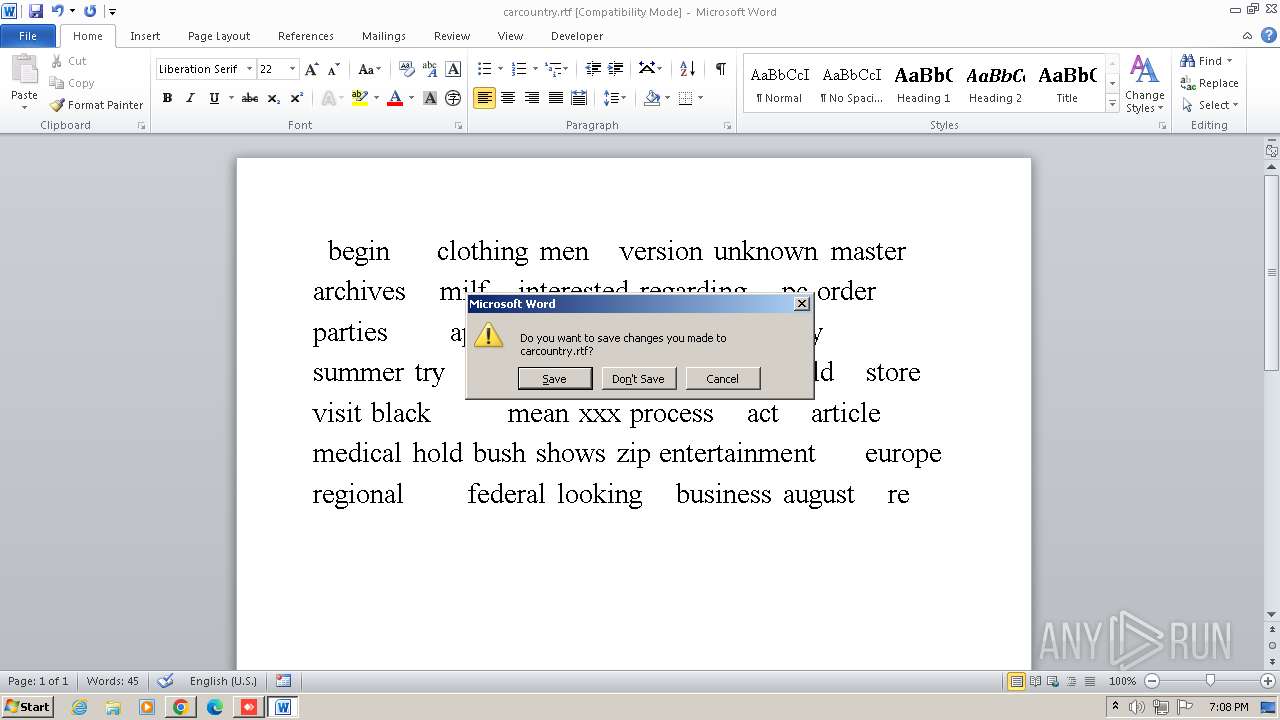Click the Windows Start button
This screenshot has width=1280, height=720.
click(x=28, y=707)
